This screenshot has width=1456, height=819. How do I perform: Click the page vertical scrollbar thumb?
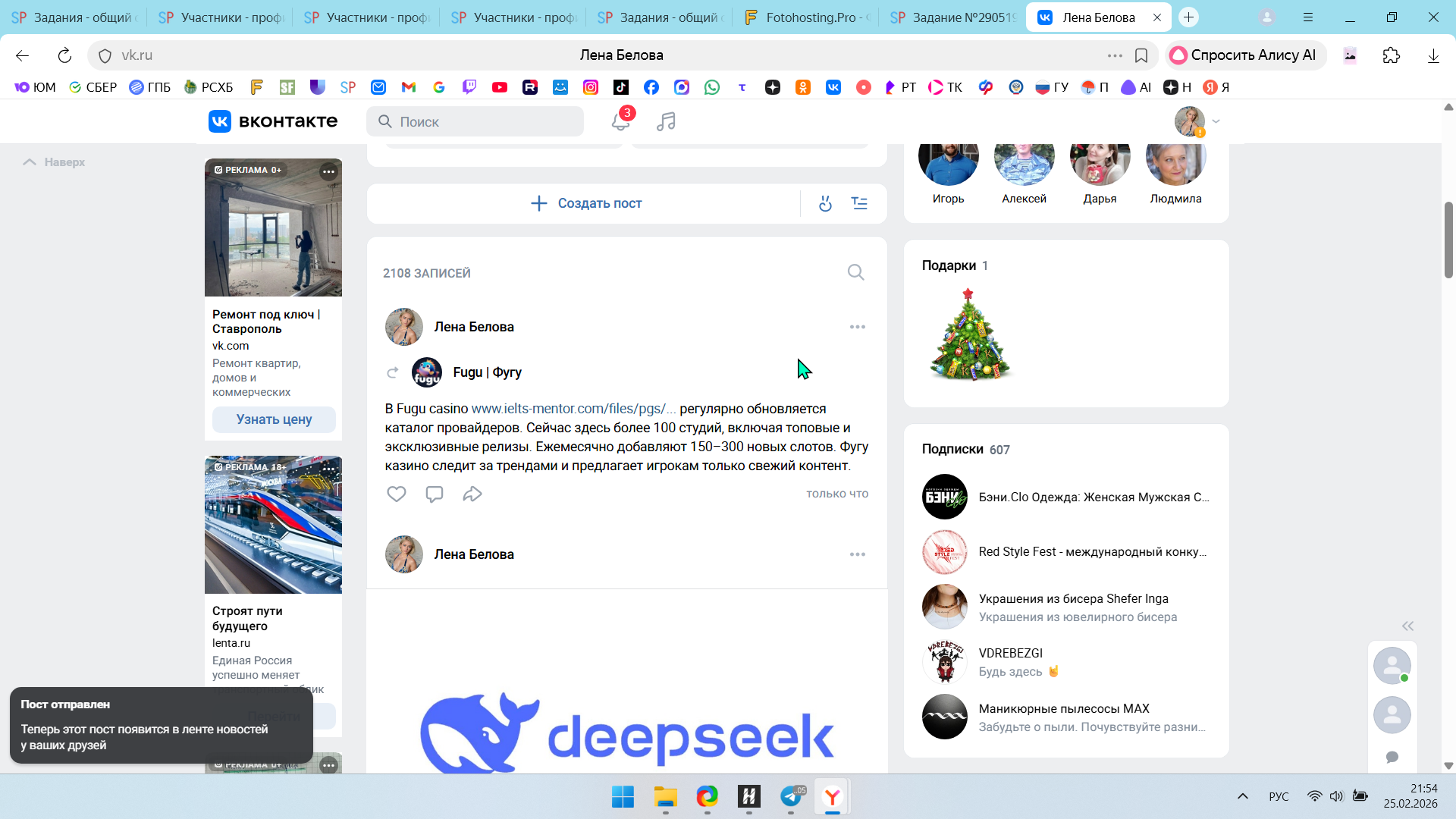(x=1448, y=240)
